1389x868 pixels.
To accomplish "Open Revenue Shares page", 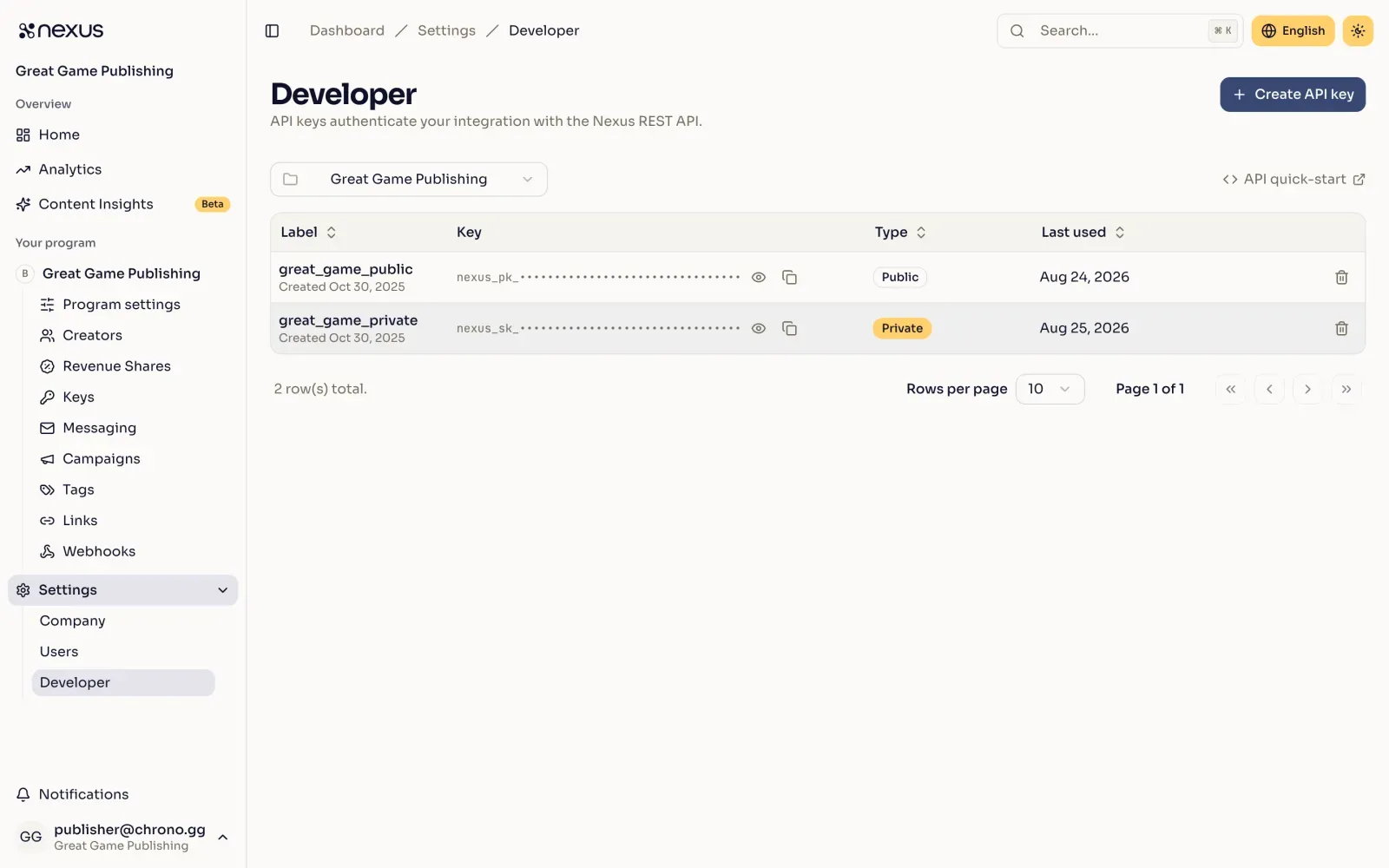I will point(123,366).
